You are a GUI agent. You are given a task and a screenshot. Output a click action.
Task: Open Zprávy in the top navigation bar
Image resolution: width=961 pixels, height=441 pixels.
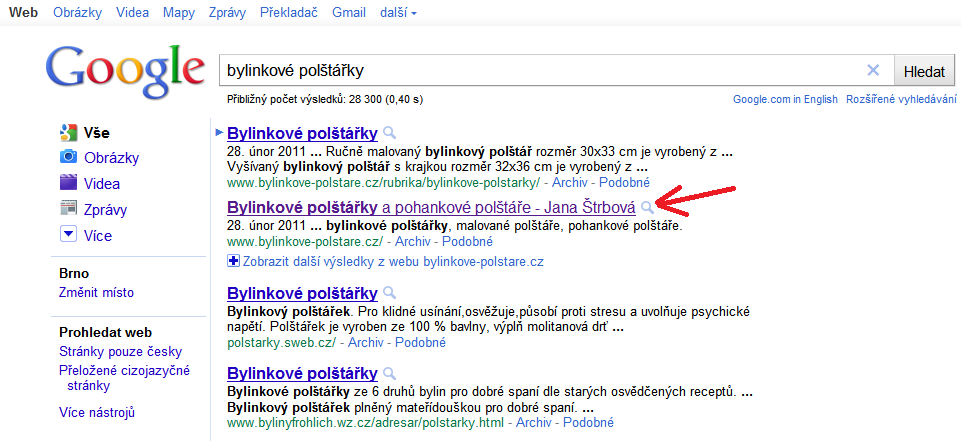point(227,12)
